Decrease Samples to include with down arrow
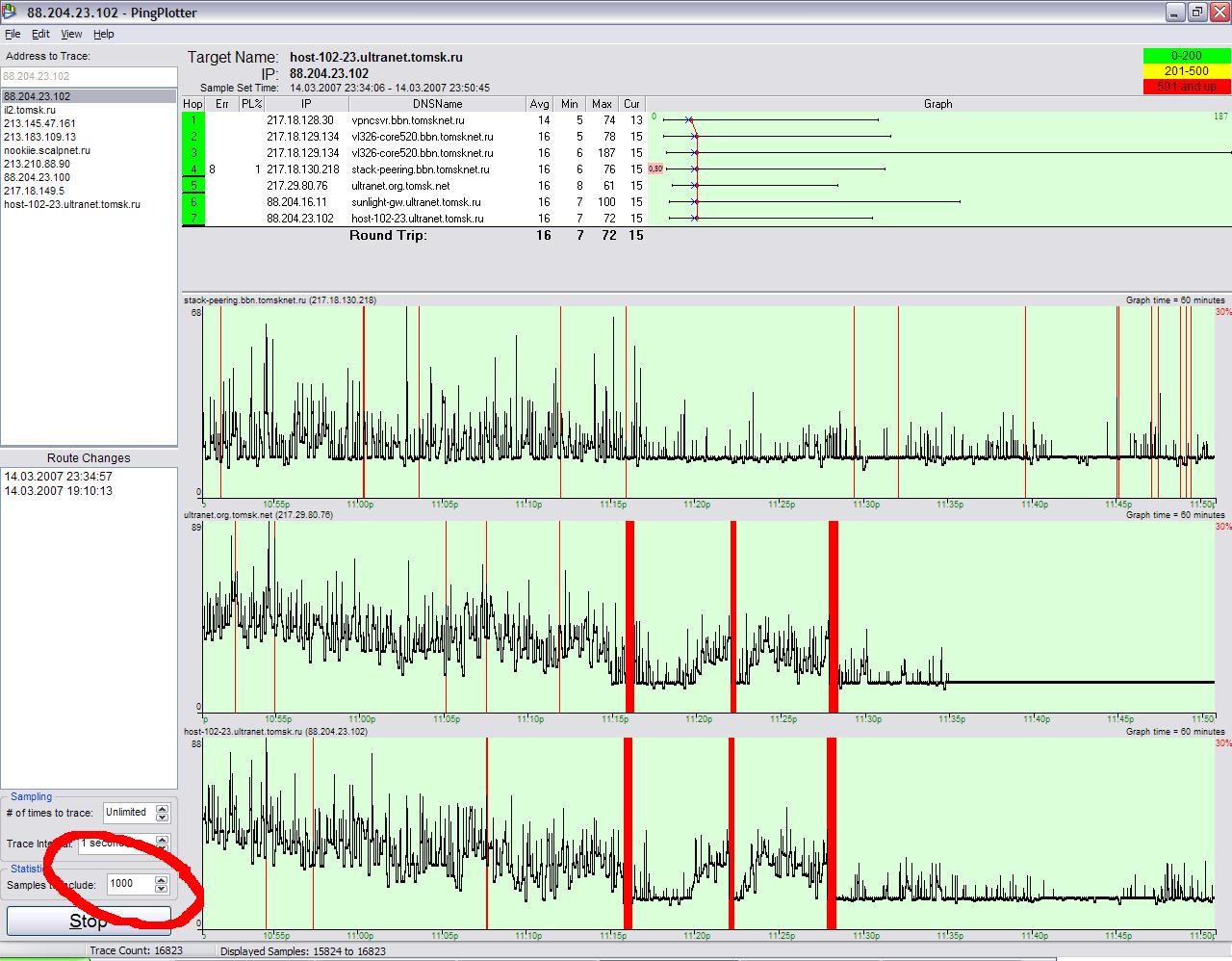 [x=161, y=888]
